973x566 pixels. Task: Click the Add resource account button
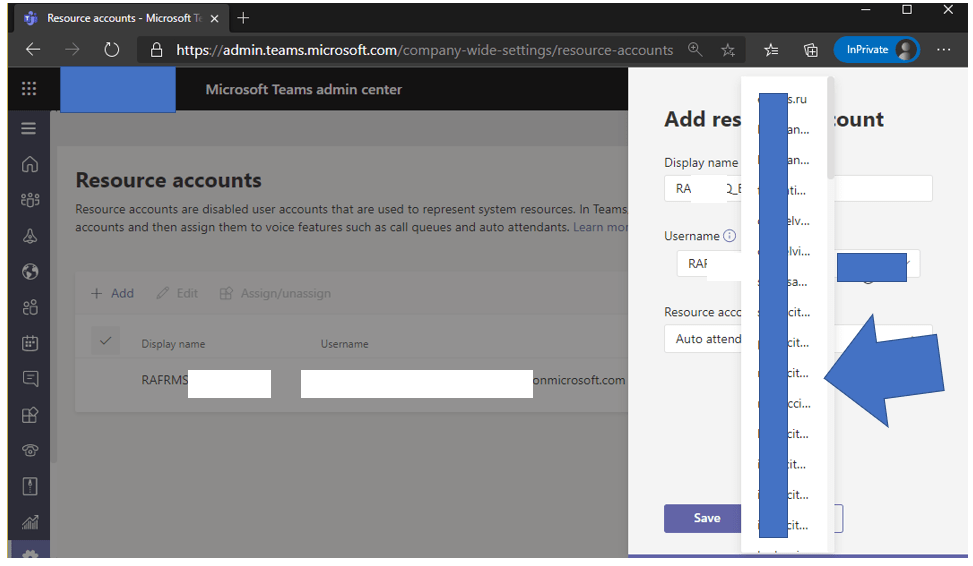click(112, 293)
